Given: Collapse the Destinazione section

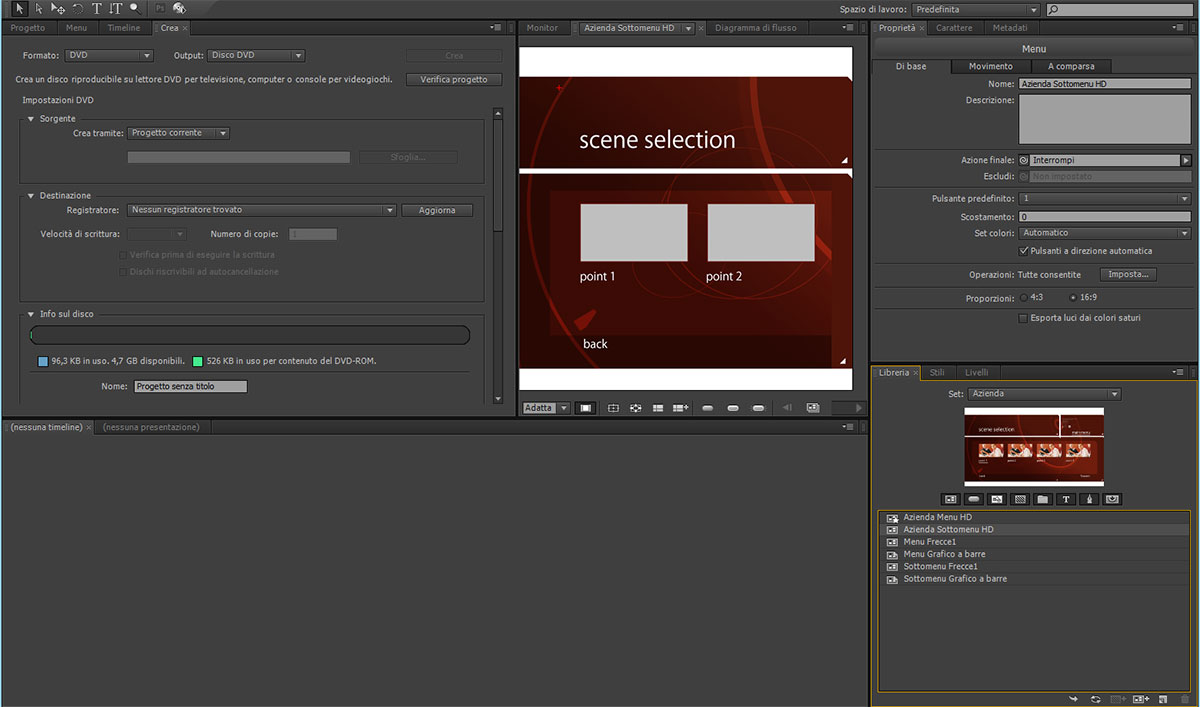Looking at the screenshot, I should point(31,196).
